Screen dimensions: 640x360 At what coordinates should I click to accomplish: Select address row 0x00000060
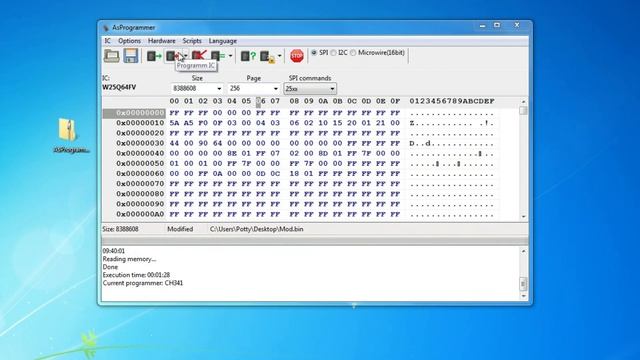(140, 173)
